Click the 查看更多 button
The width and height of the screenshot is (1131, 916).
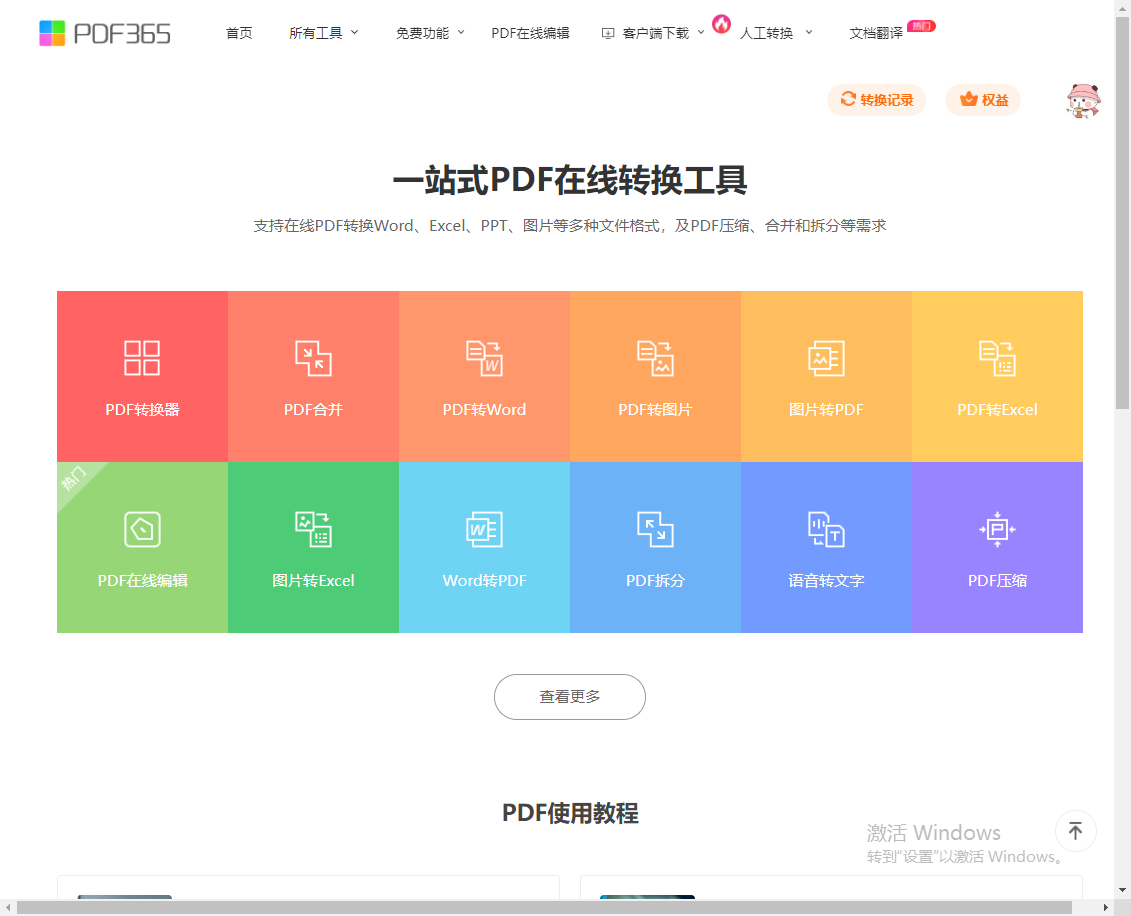[570, 697]
